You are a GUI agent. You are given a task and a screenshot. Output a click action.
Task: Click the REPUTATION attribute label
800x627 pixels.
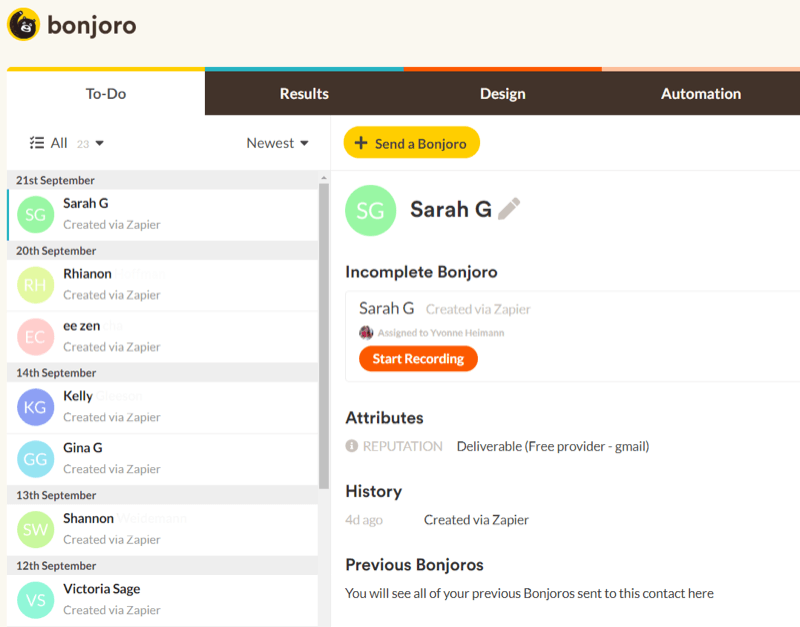[403, 446]
